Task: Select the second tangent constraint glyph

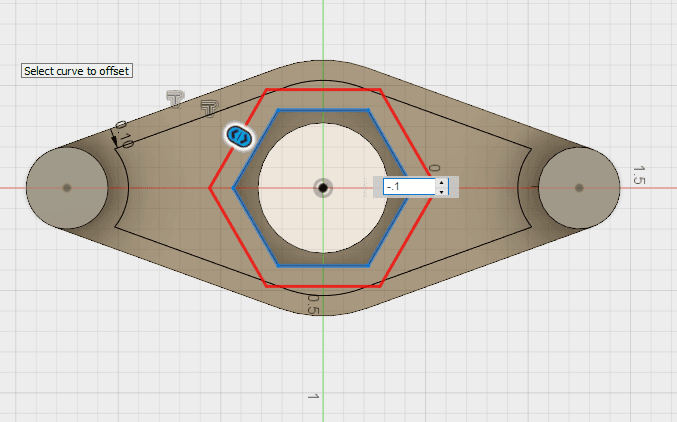Action: pyautogui.click(x=208, y=107)
